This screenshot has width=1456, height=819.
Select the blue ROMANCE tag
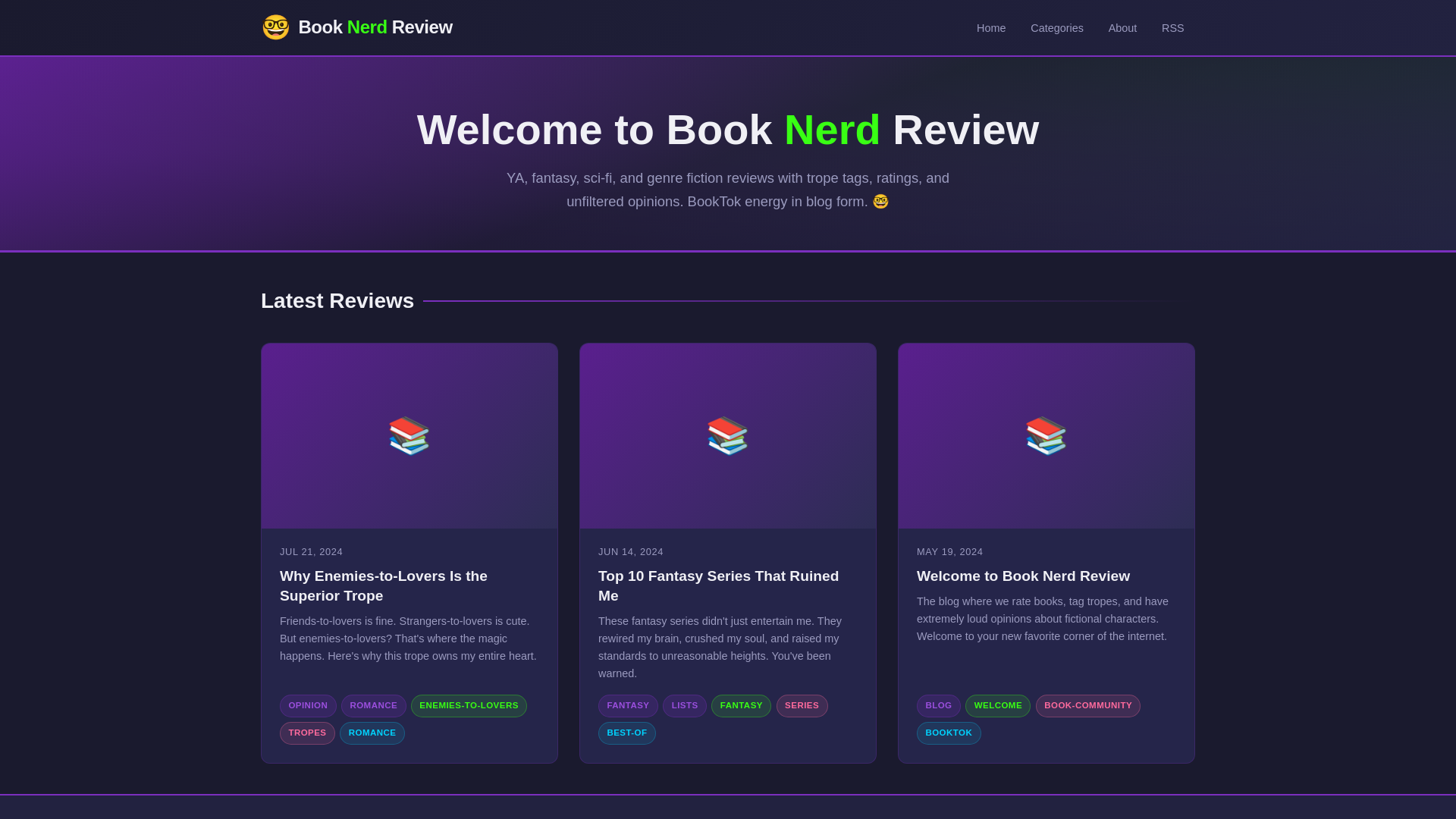pyautogui.click(x=372, y=733)
